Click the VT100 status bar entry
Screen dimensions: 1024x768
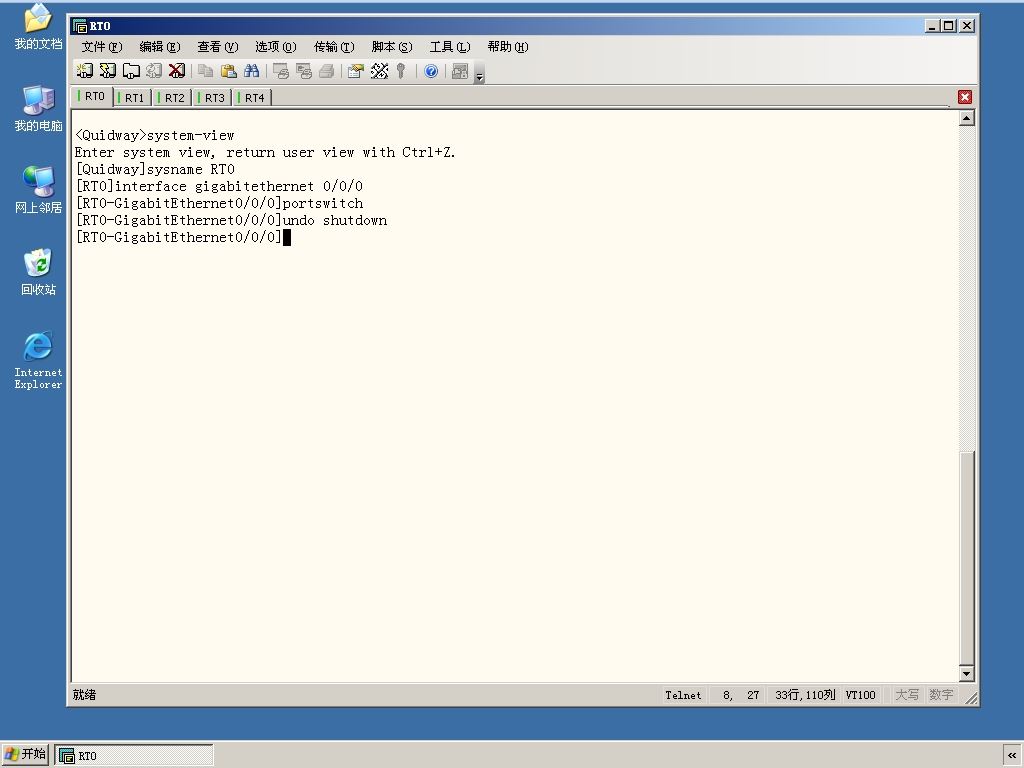pos(860,696)
